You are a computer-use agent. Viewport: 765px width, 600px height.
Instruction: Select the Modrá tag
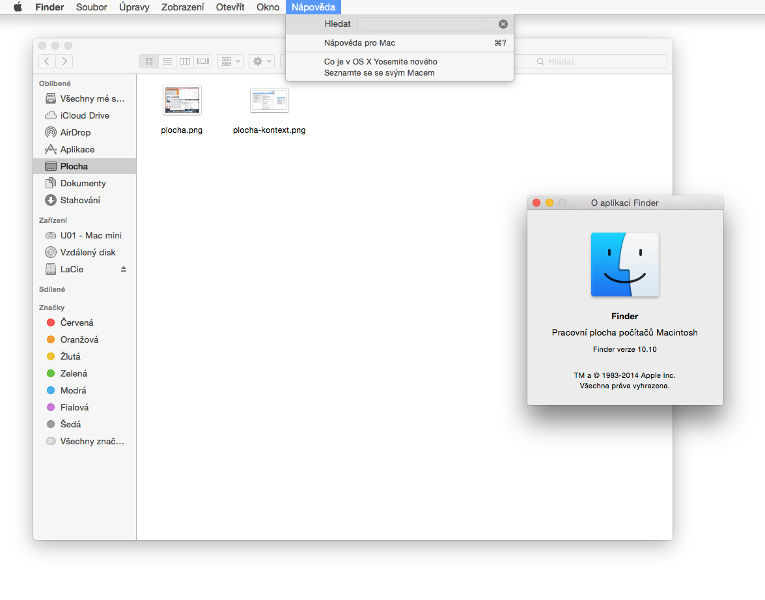84,390
